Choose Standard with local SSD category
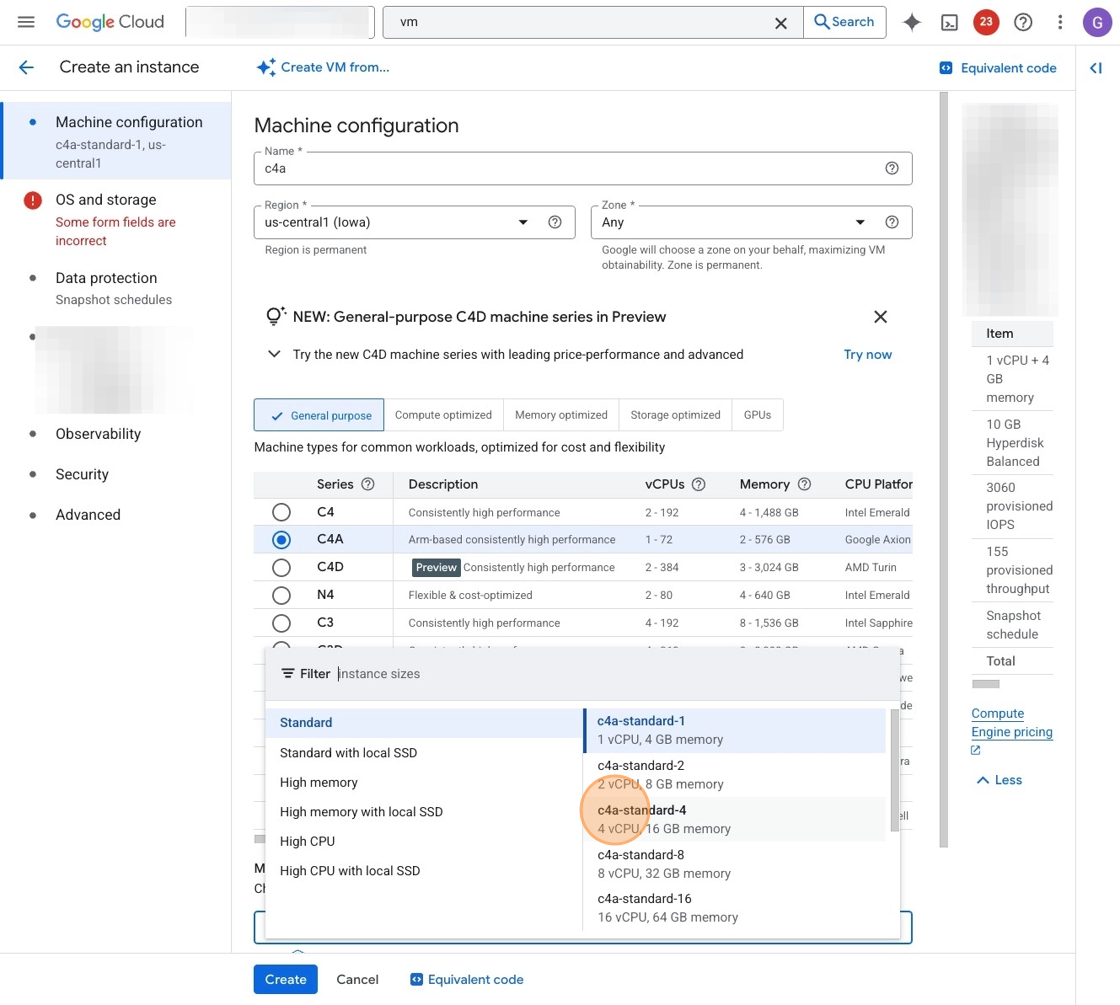 click(424, 753)
